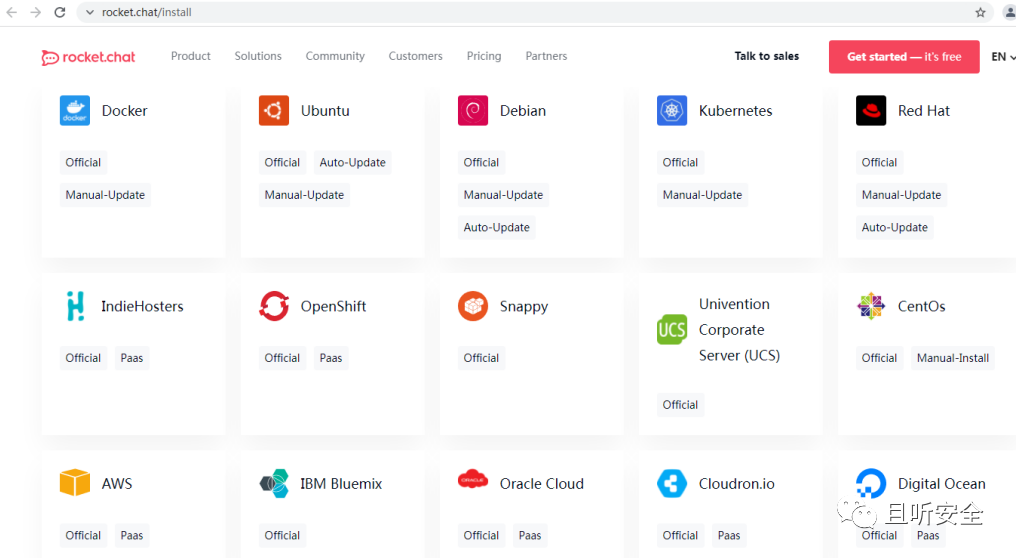Click Manual-Install tag on CentOs card
The height and width of the screenshot is (558, 1016).
tap(952, 358)
